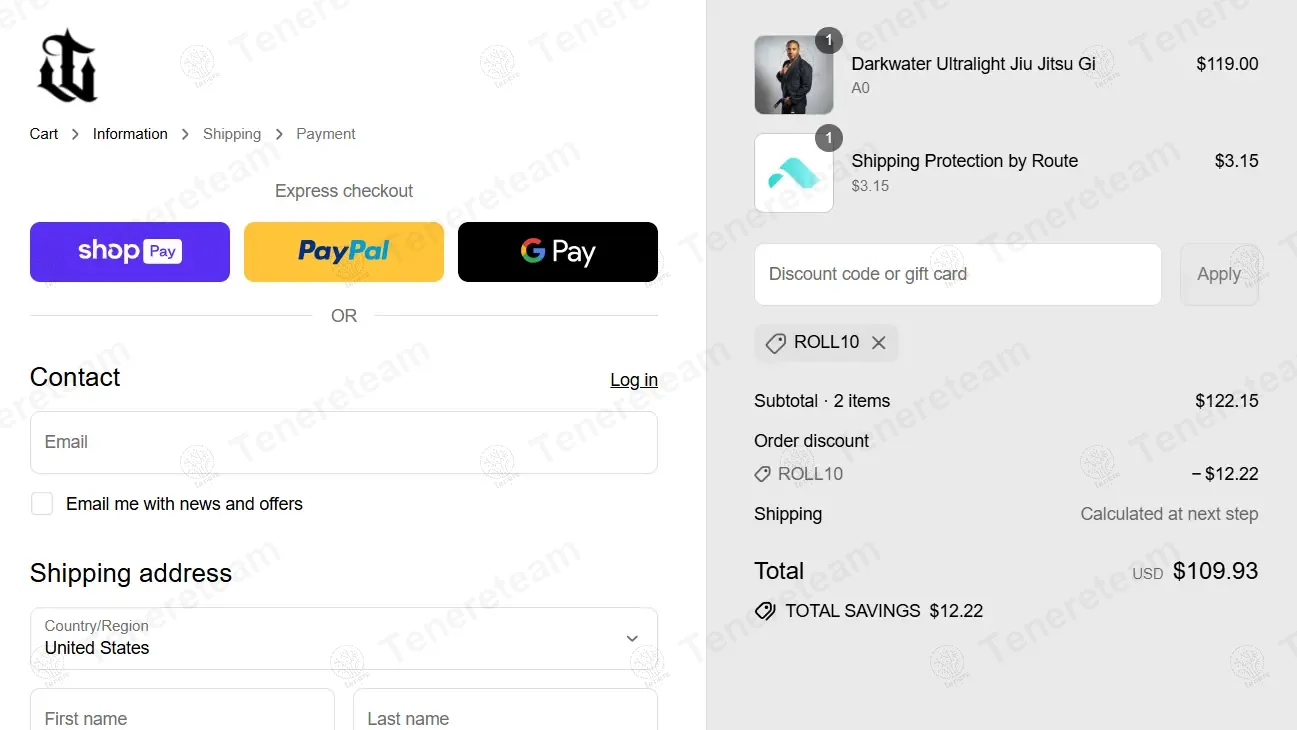Apply the discount code
The height and width of the screenshot is (730, 1297).
point(1219,274)
